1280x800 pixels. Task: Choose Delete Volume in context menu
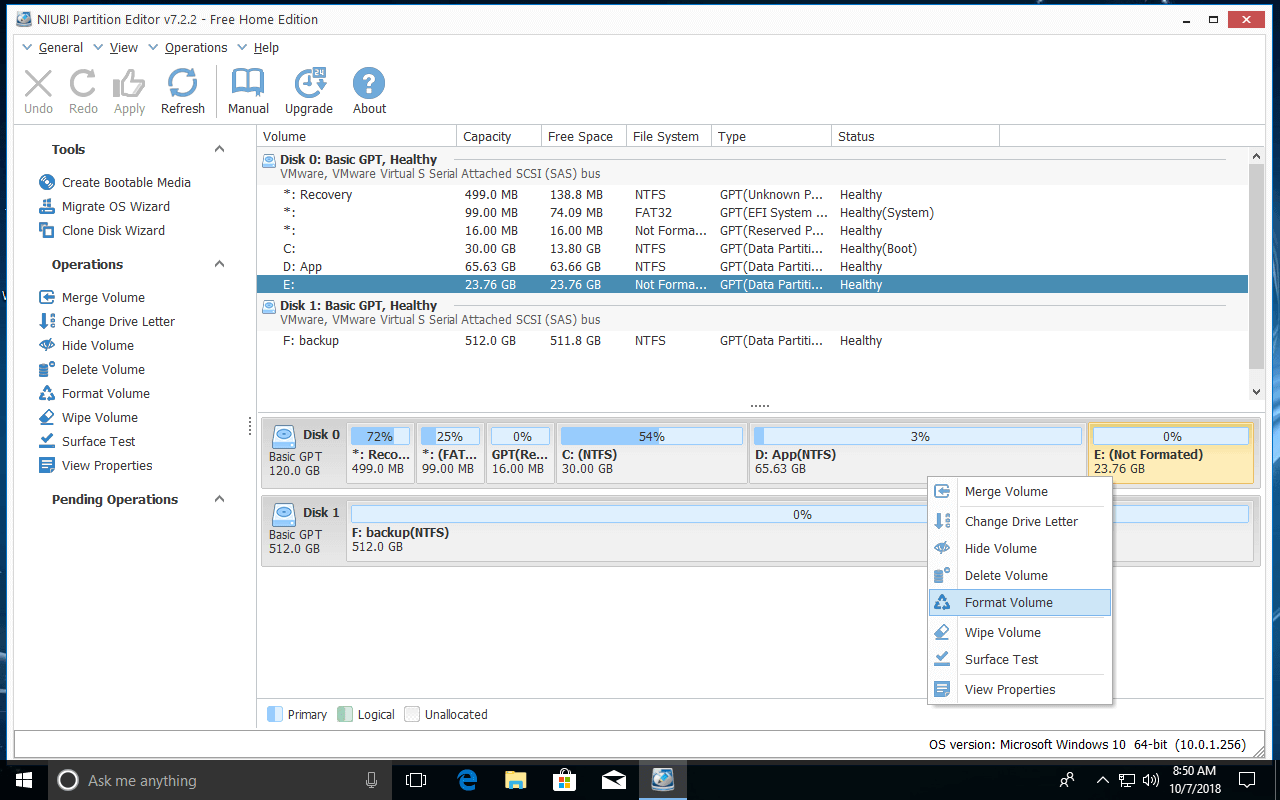[1020, 575]
